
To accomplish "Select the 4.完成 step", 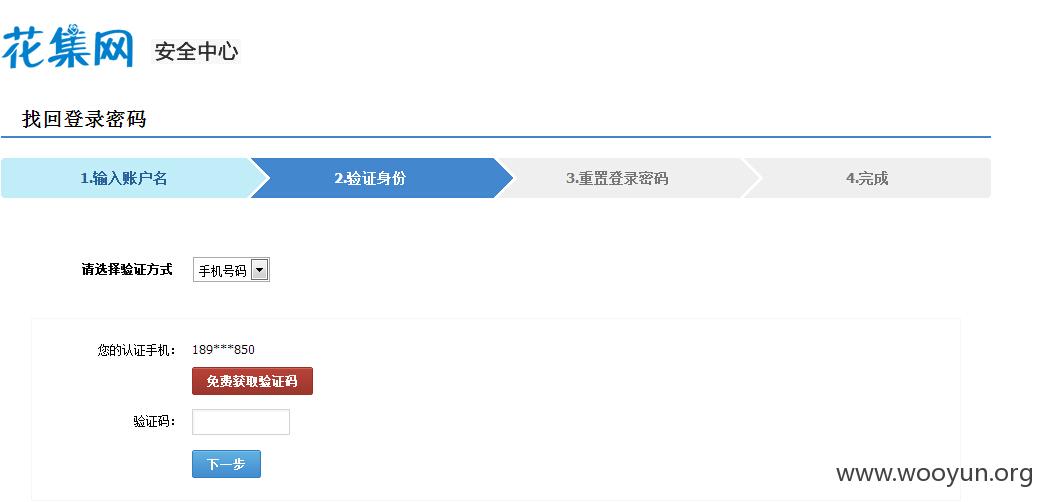I will coord(867,178).
